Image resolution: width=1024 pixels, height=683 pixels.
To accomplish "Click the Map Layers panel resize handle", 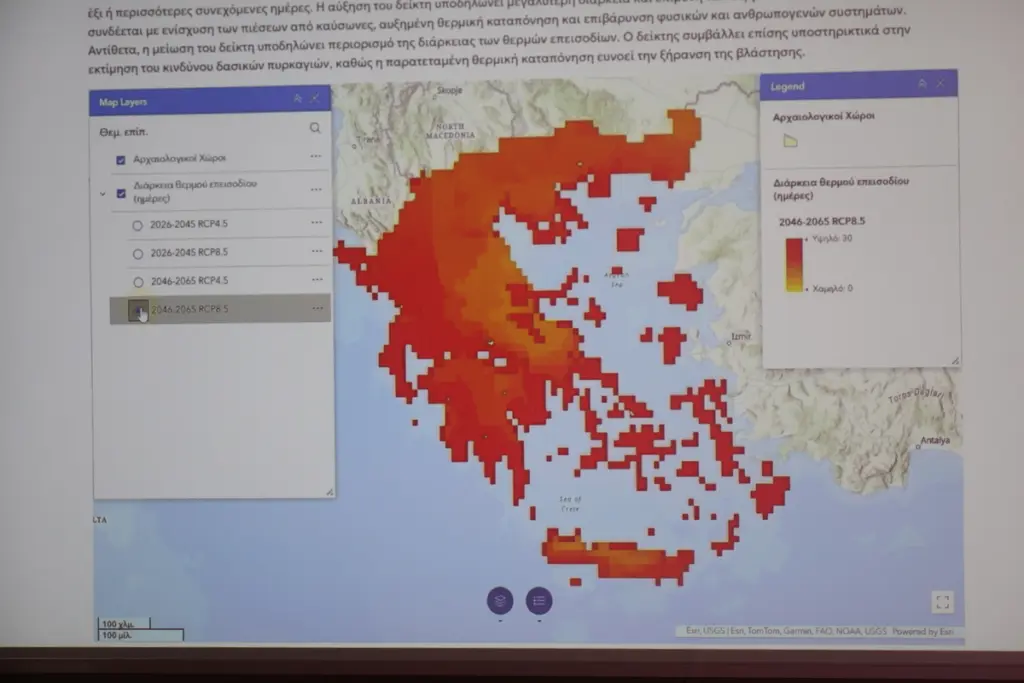I will tap(329, 492).
